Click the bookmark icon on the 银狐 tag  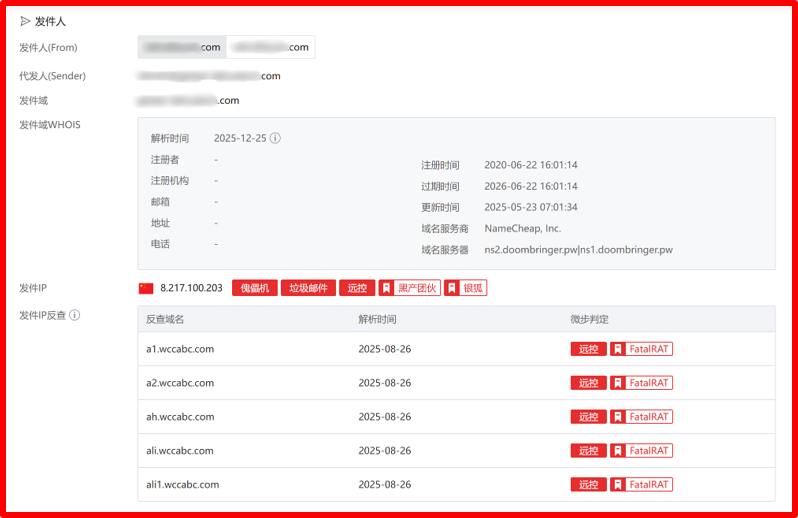pyautogui.click(x=451, y=288)
